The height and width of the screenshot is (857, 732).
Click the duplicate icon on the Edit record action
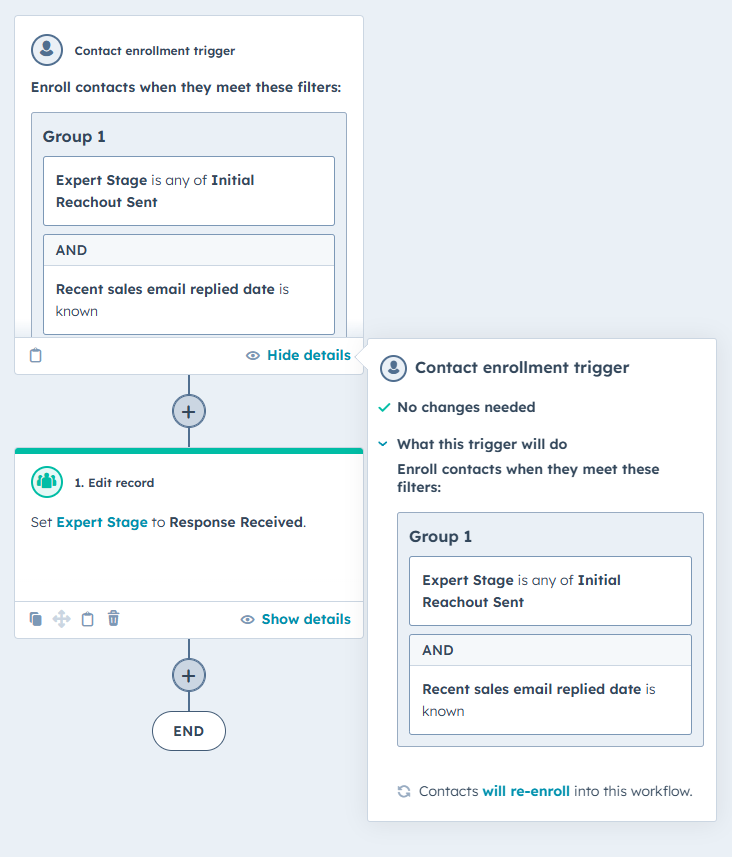(35, 619)
